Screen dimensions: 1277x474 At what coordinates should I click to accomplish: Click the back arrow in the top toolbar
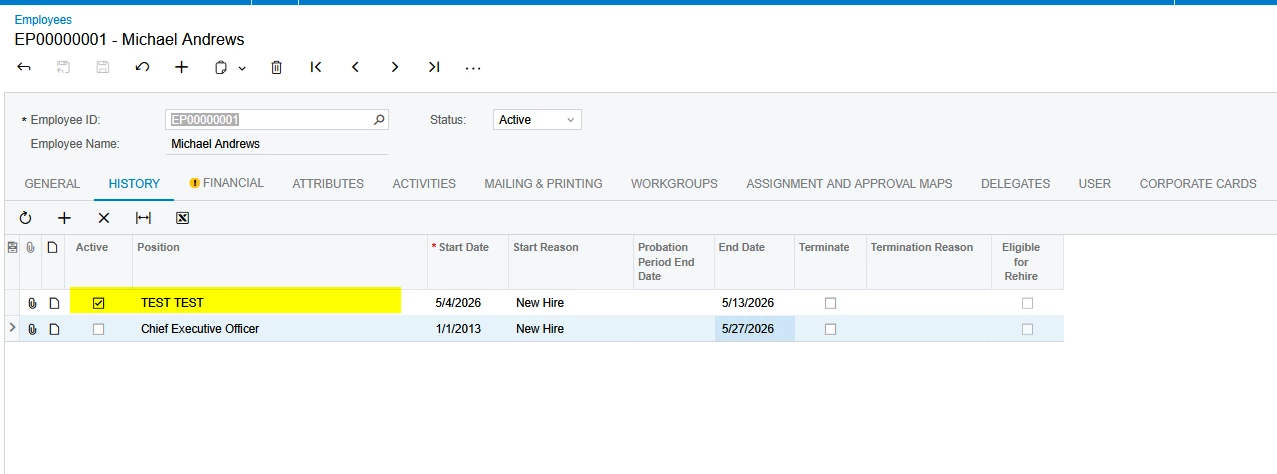pyautogui.click(x=24, y=67)
